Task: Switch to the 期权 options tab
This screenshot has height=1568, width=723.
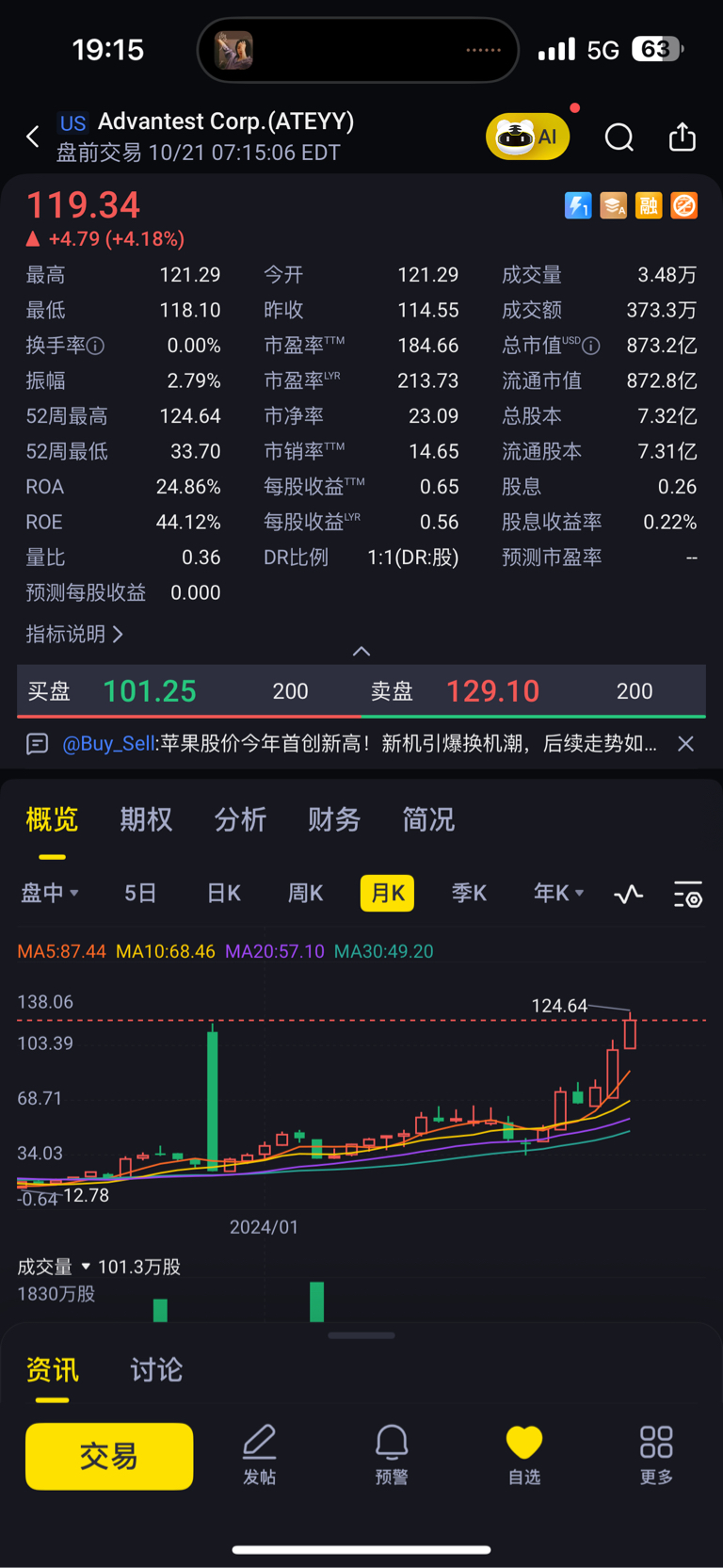Action: click(146, 819)
